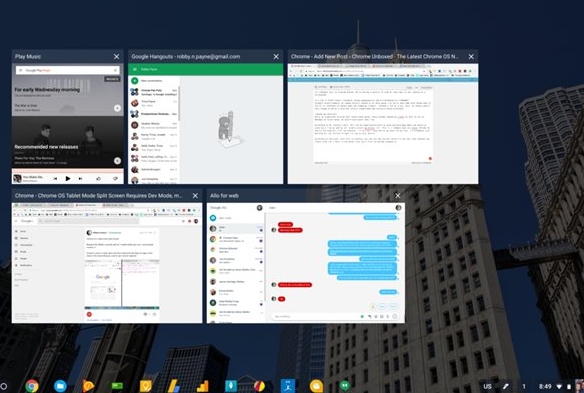Open Google Keep from the shelf
The image size is (584, 393).
click(x=145, y=386)
